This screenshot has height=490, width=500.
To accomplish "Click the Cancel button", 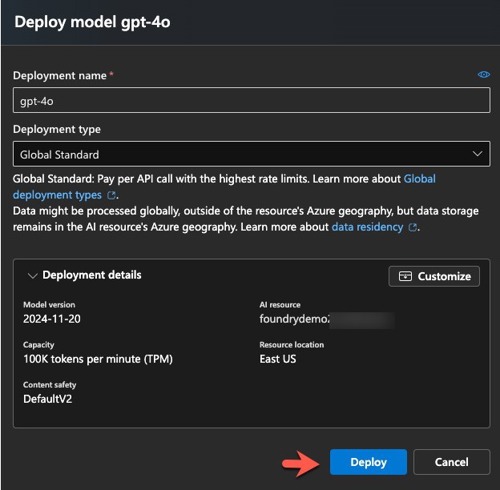I will pyautogui.click(x=452, y=462).
